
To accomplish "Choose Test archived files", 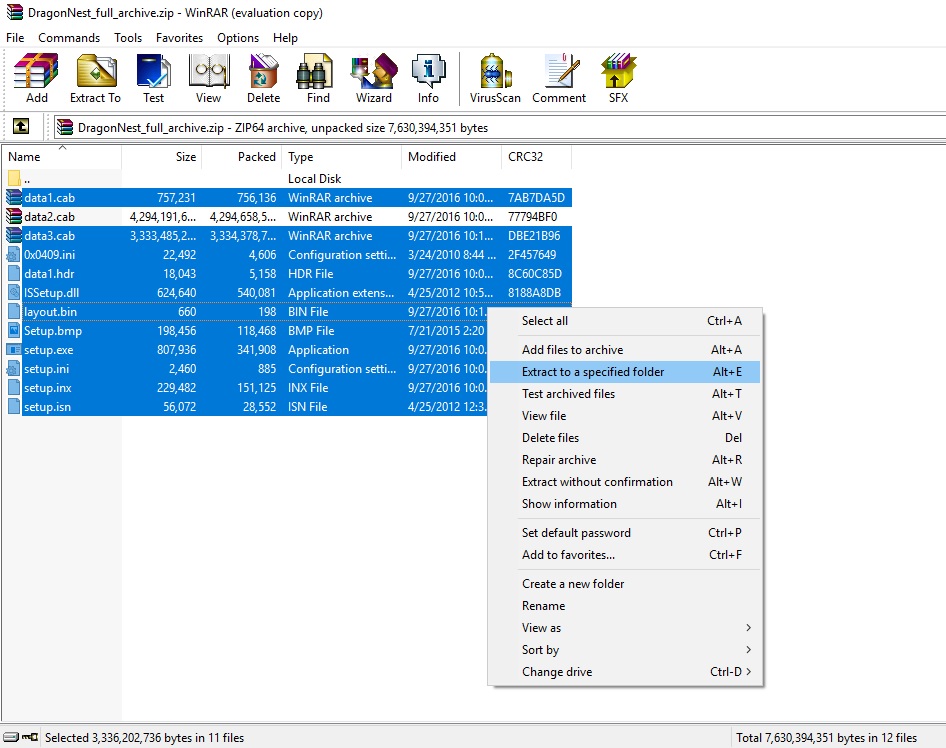I will pyautogui.click(x=625, y=394).
